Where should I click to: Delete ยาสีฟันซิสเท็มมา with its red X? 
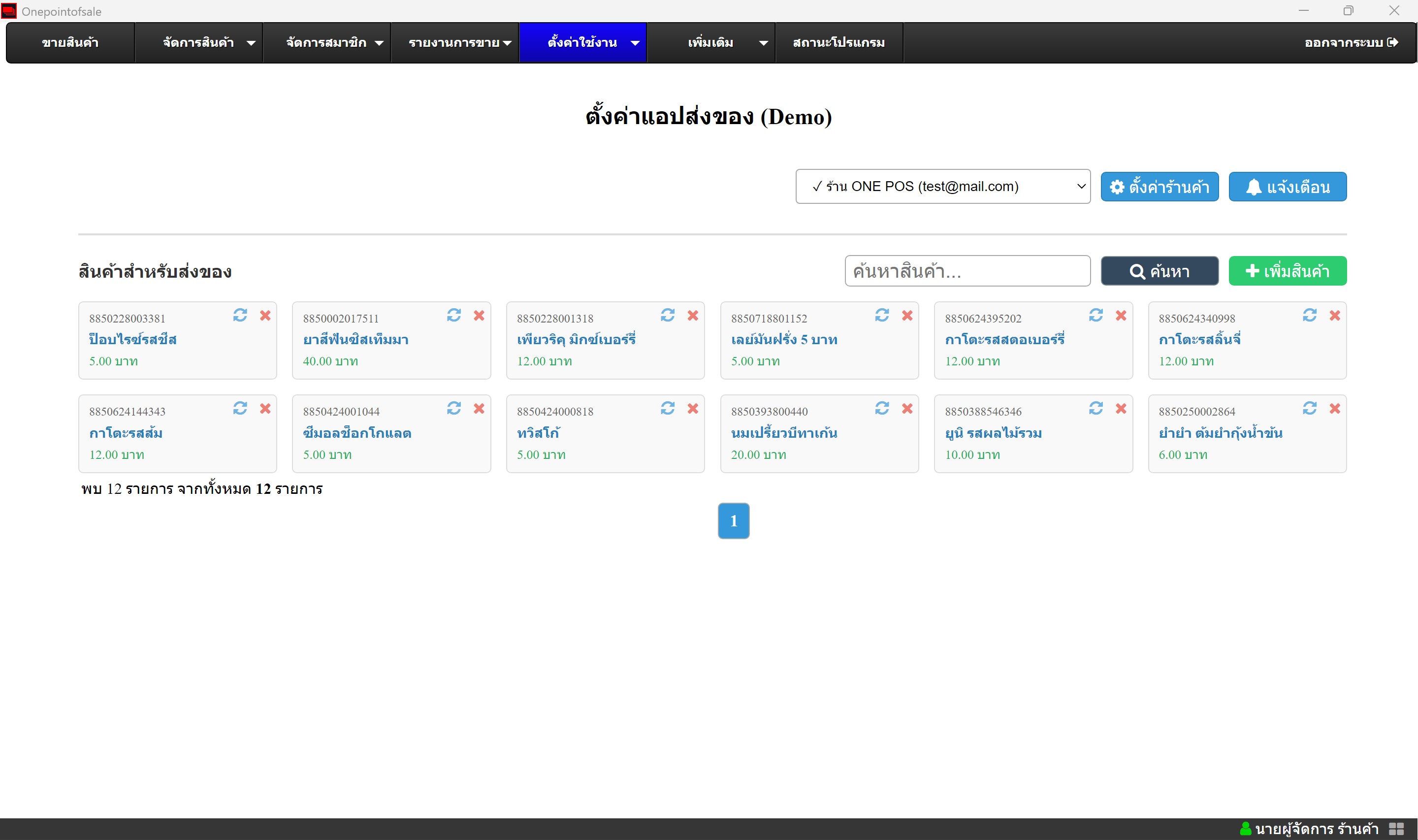click(x=479, y=315)
